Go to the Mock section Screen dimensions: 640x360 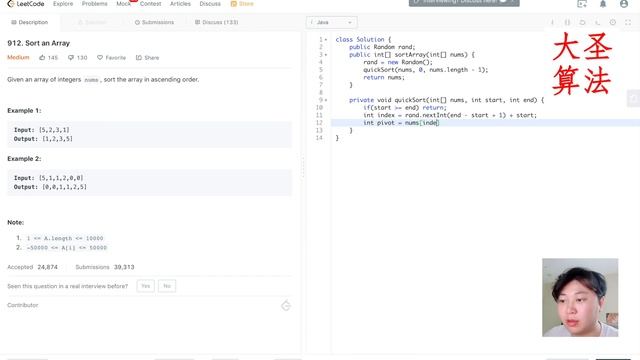123,4
